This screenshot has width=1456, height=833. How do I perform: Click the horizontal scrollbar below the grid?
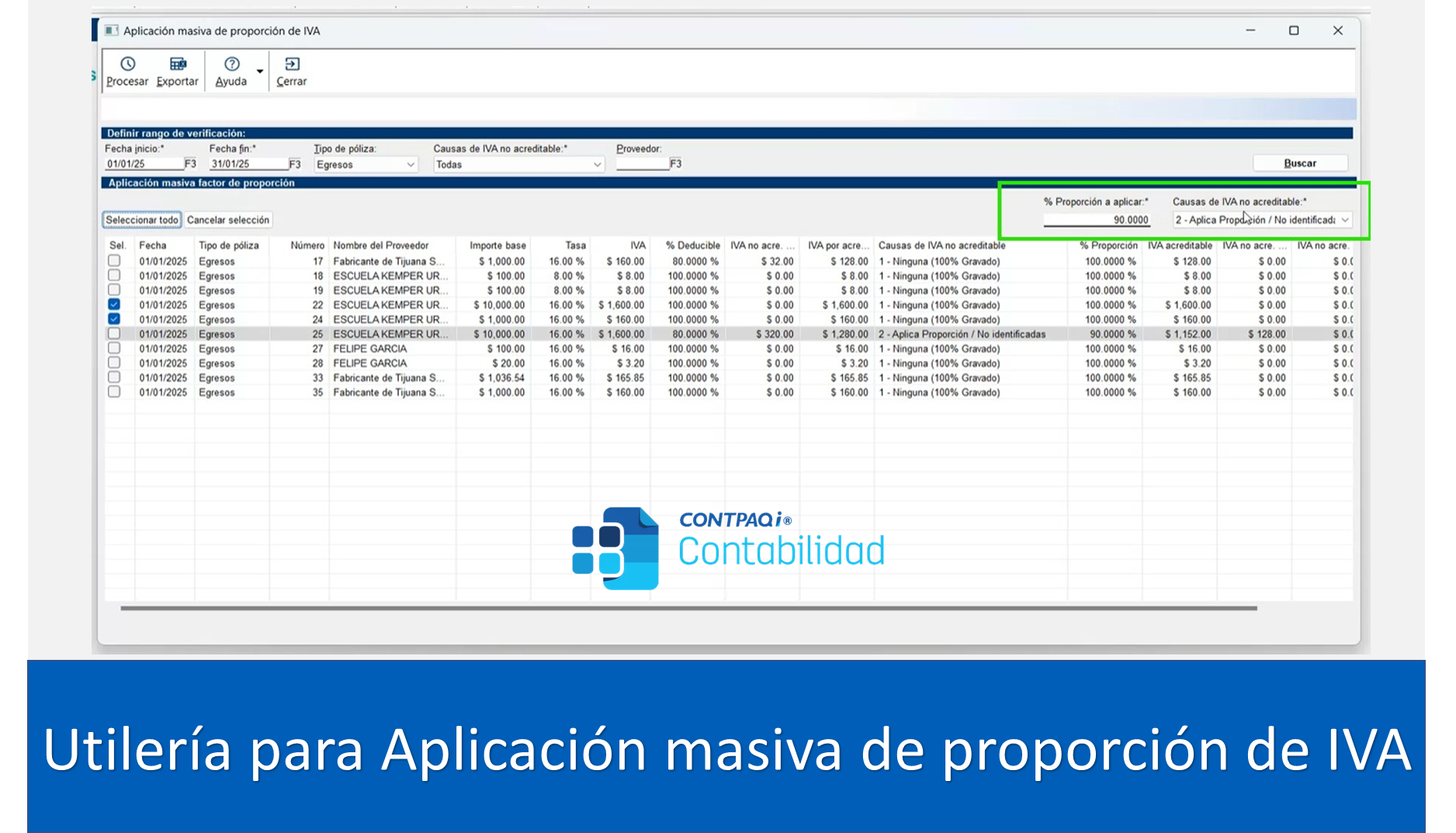(x=688, y=609)
